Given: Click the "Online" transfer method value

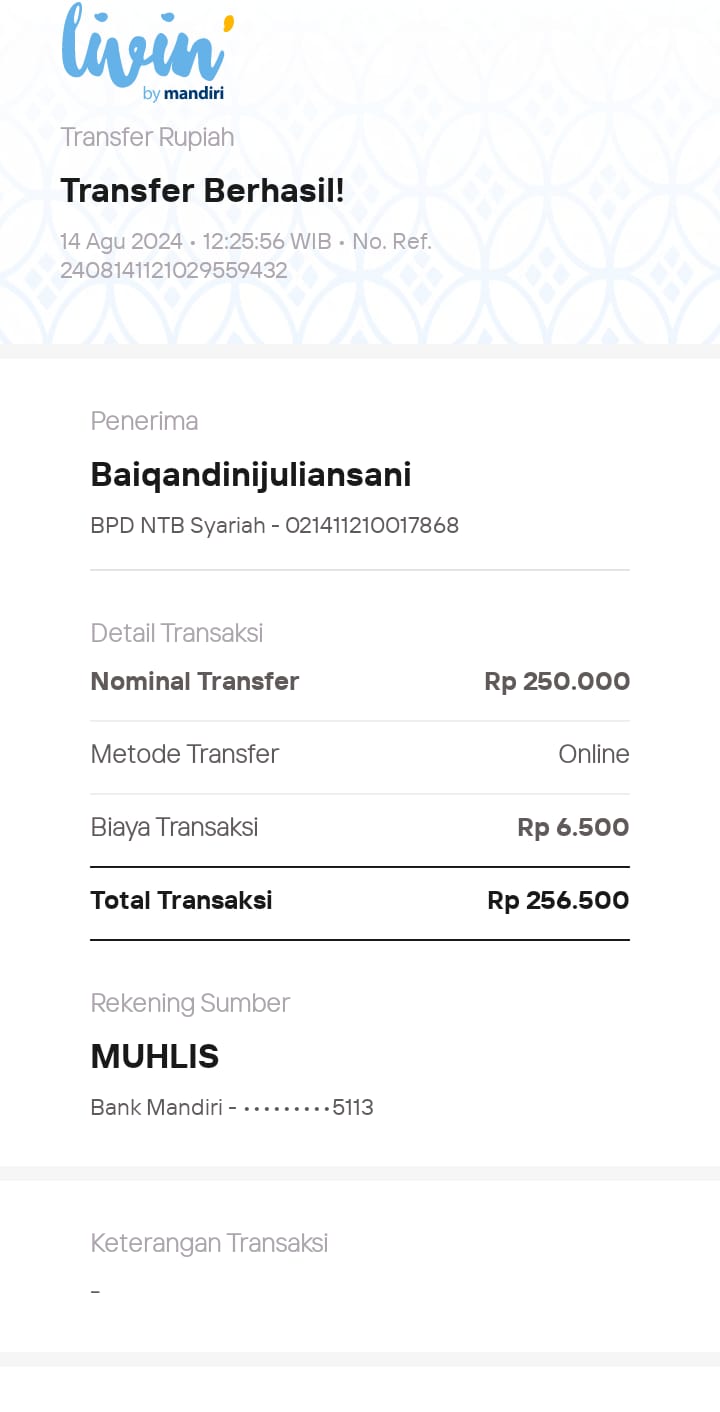Looking at the screenshot, I should tap(594, 754).
